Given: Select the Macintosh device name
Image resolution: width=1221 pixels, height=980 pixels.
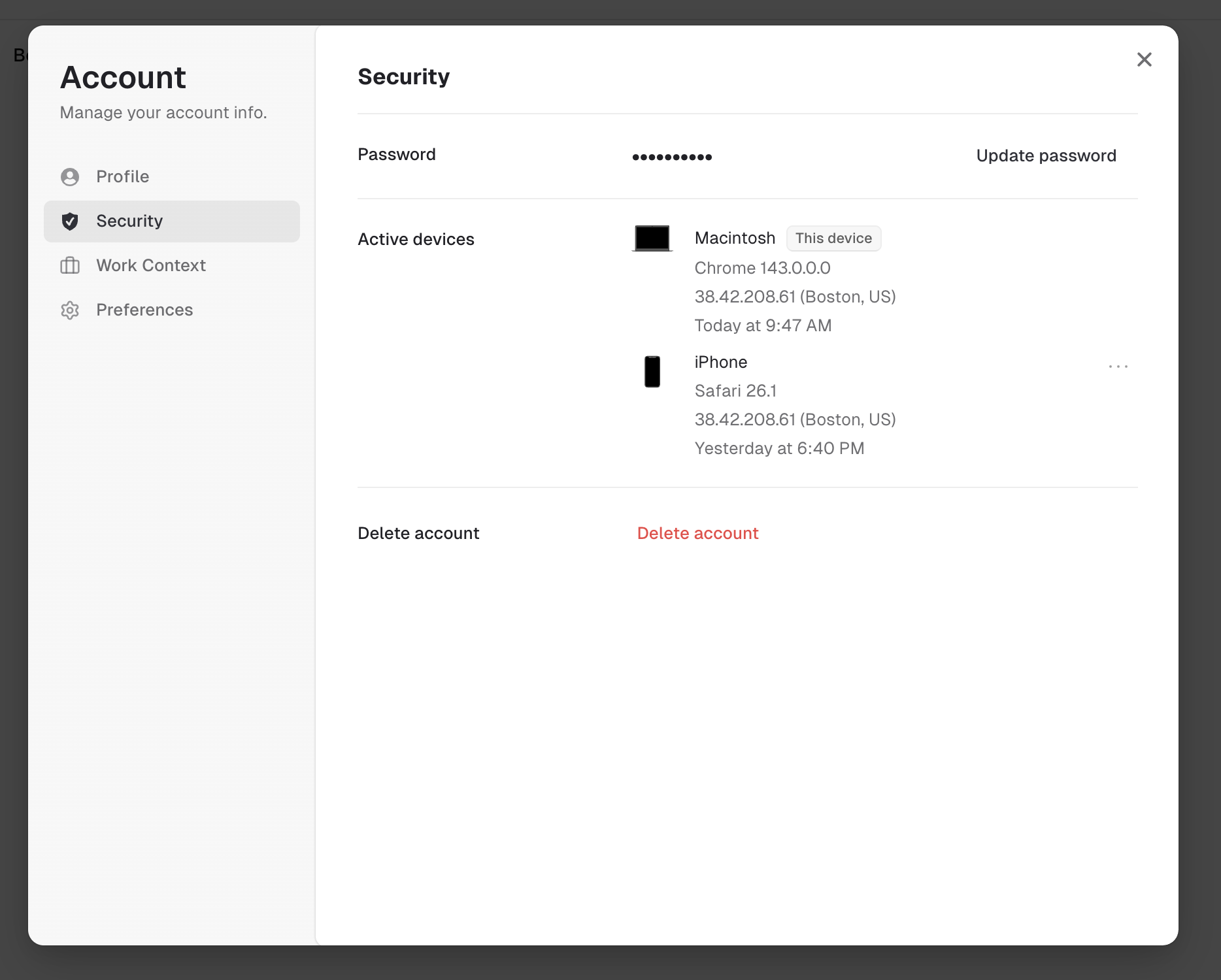Looking at the screenshot, I should pos(735,238).
